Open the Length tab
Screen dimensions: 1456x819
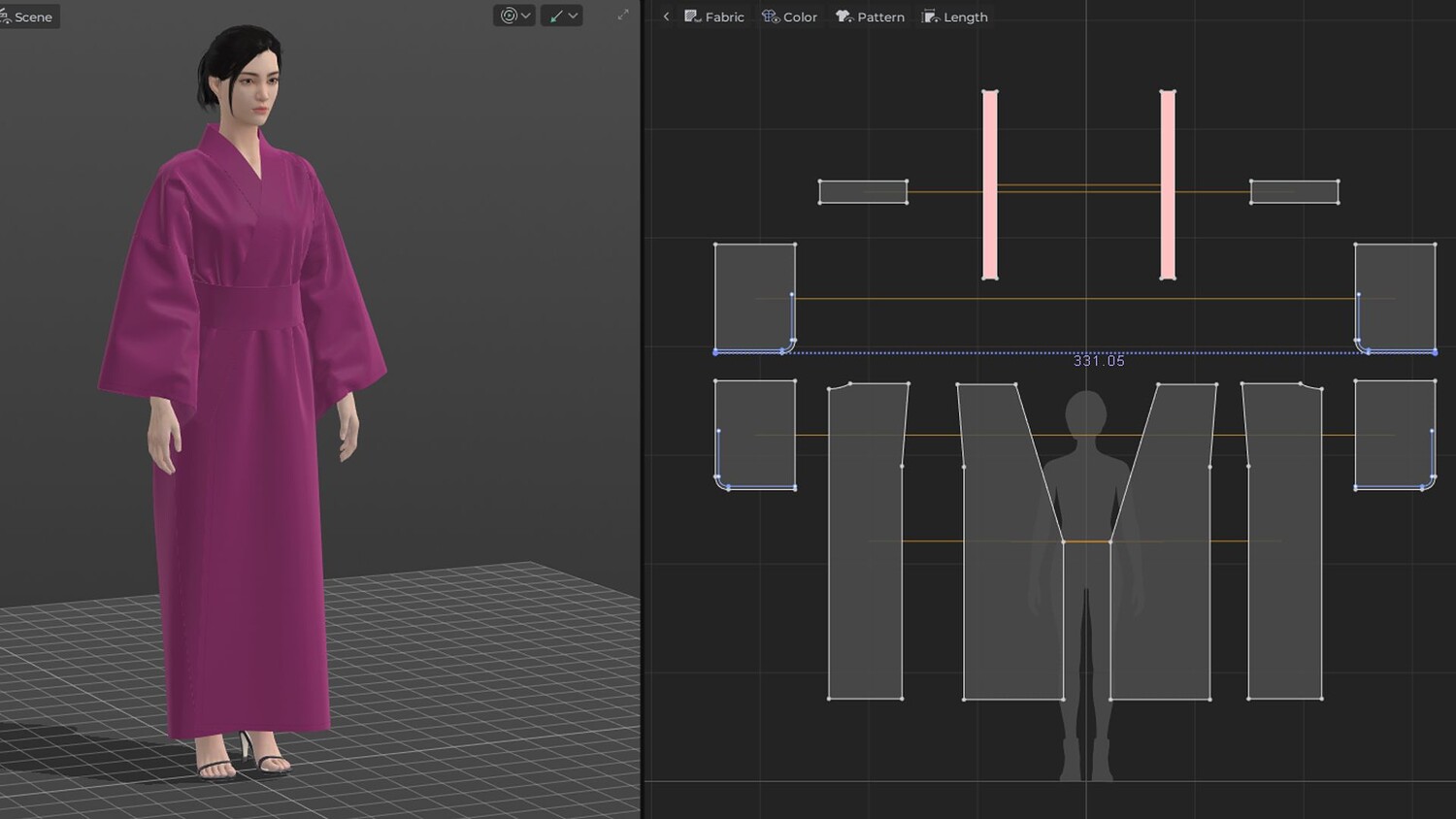(x=954, y=16)
